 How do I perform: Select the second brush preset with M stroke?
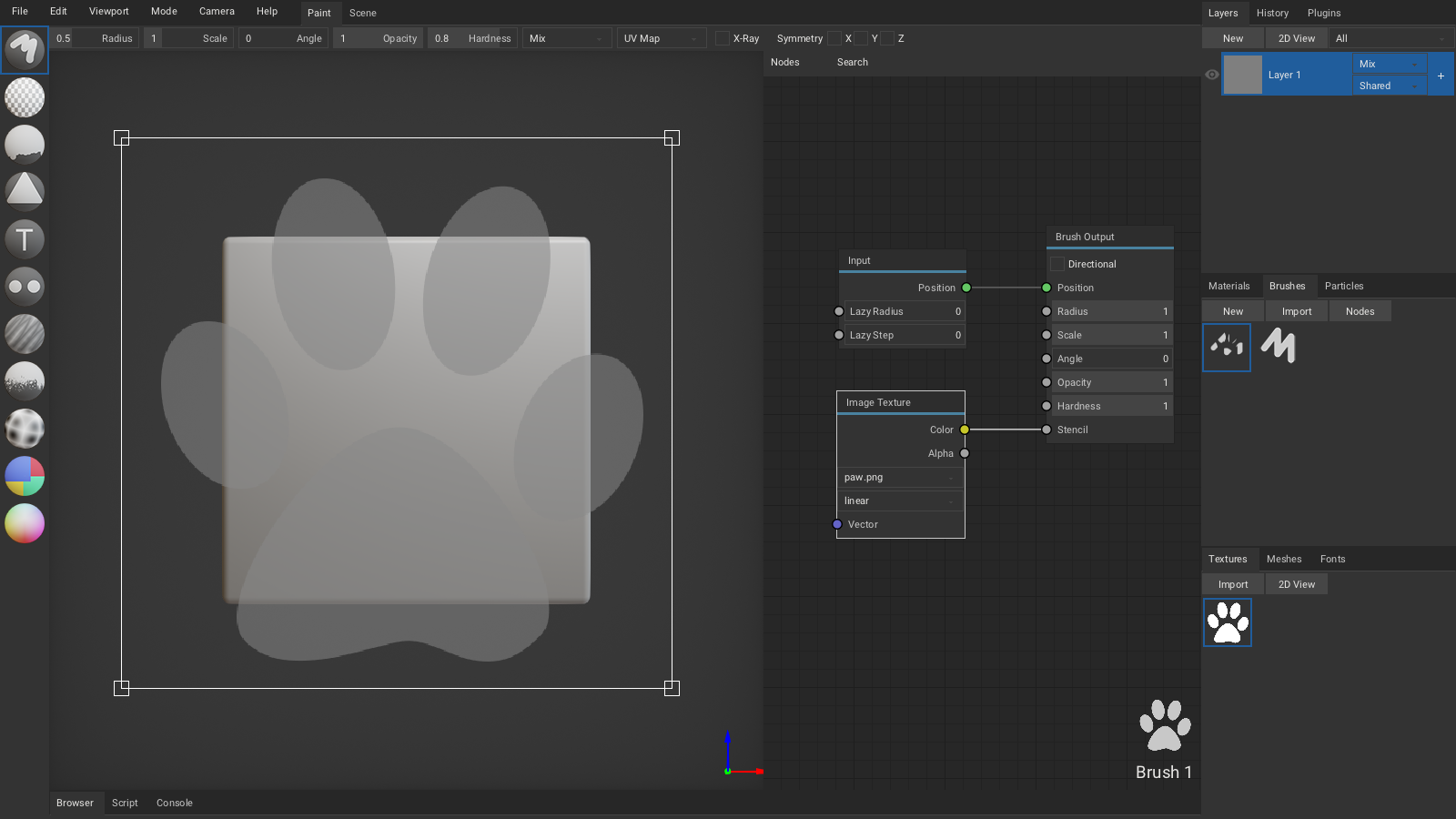pos(1278,347)
